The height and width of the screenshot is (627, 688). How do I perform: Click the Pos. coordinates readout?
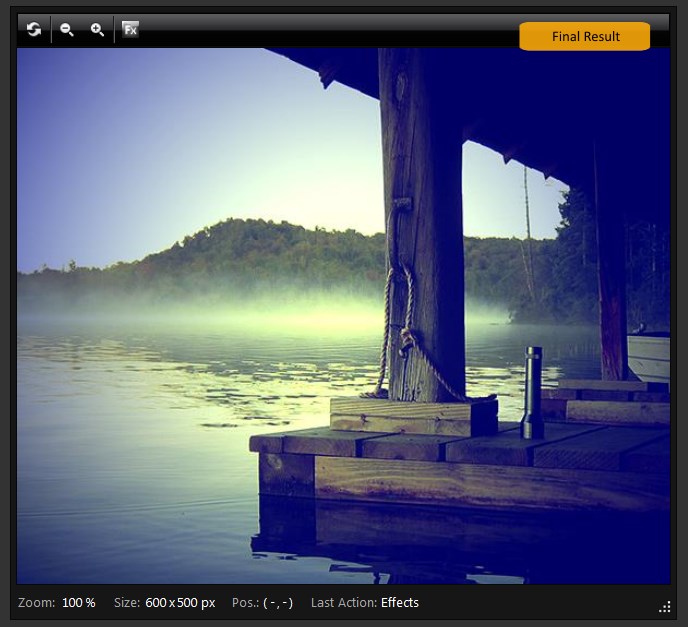pyautogui.click(x=262, y=602)
